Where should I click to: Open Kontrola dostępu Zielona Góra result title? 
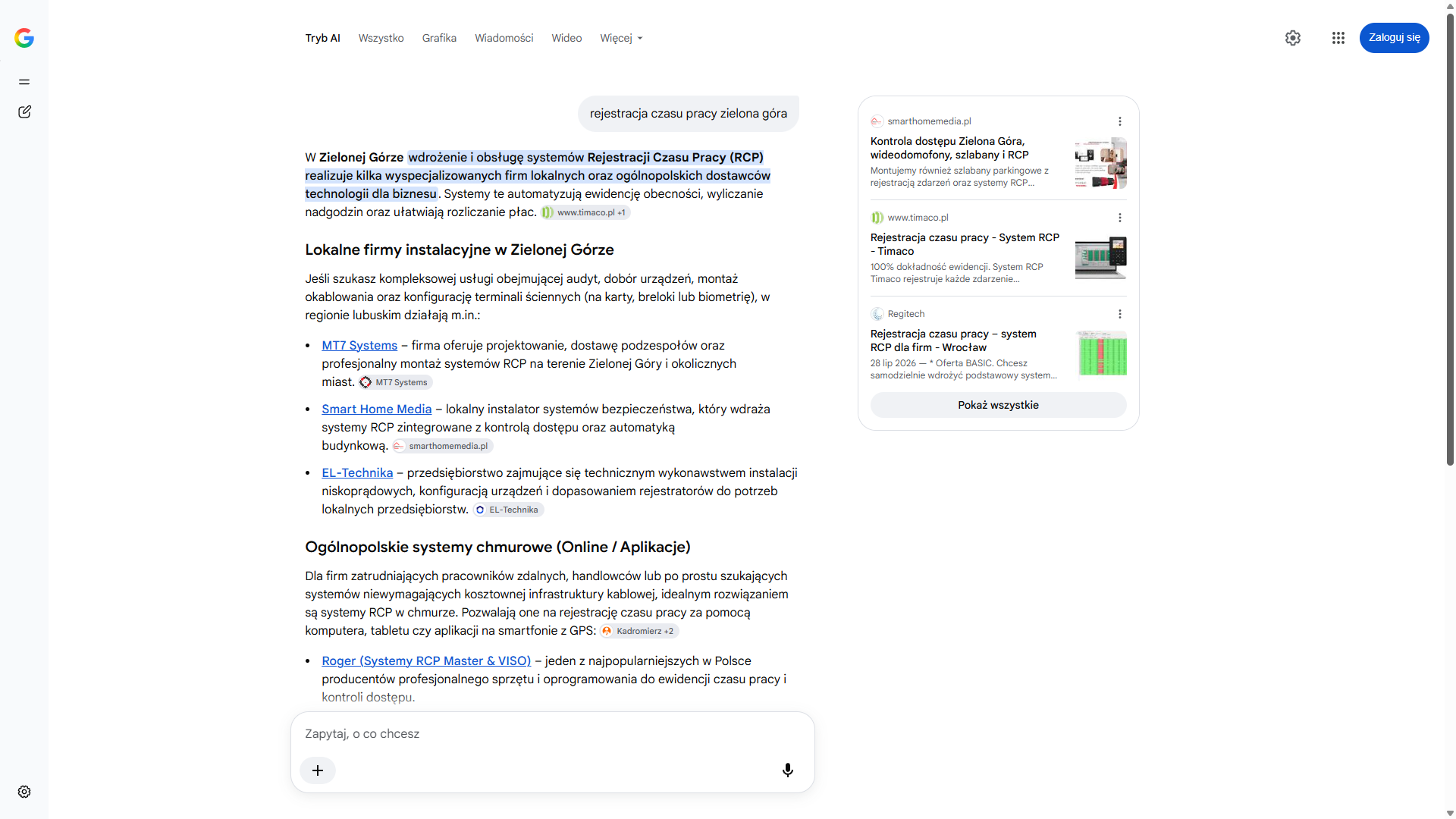pos(949,148)
